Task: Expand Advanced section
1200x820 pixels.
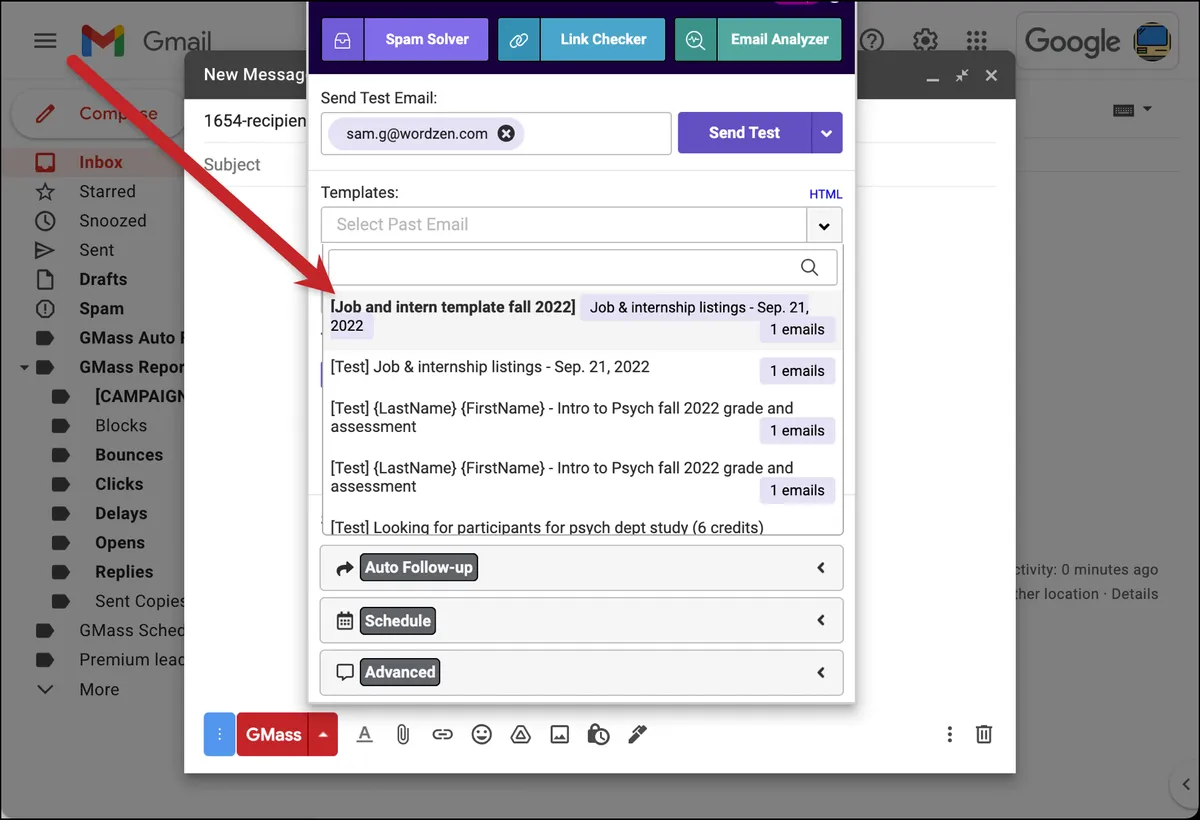Action: click(x=582, y=672)
